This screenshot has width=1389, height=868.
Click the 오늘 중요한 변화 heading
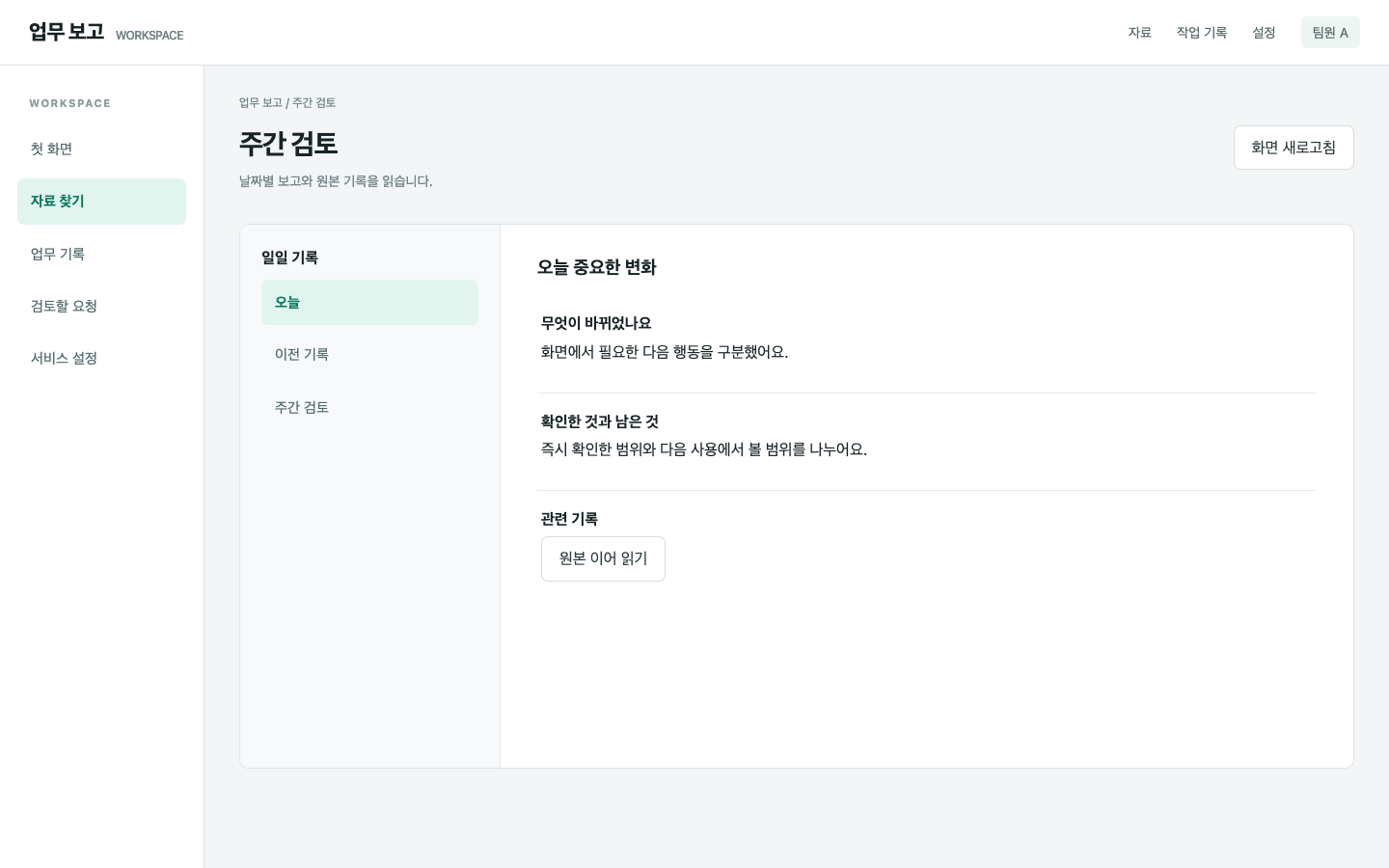click(x=597, y=267)
